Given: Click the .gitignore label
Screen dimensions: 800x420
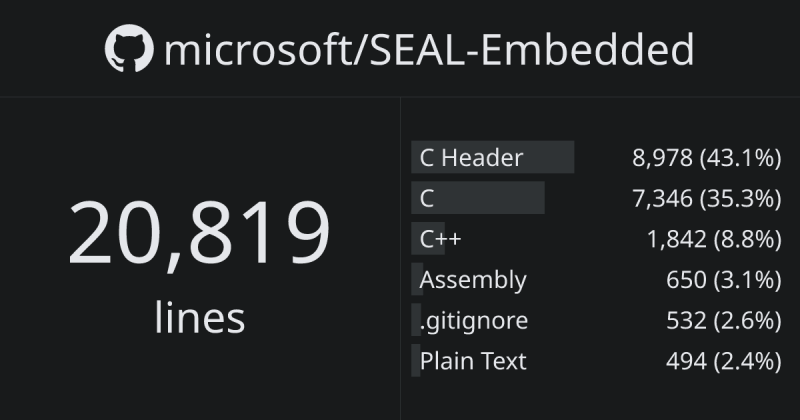Looking at the screenshot, I should tap(473, 322).
